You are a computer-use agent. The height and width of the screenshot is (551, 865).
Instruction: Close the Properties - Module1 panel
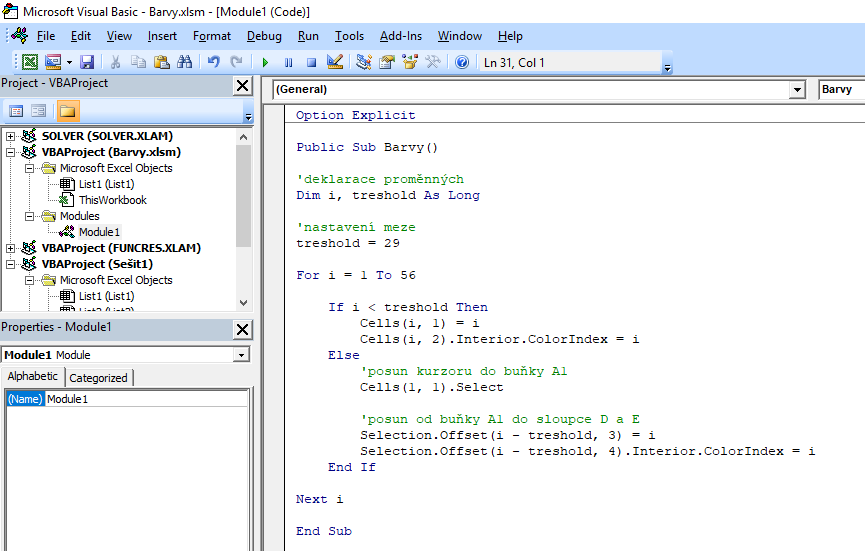(x=242, y=329)
